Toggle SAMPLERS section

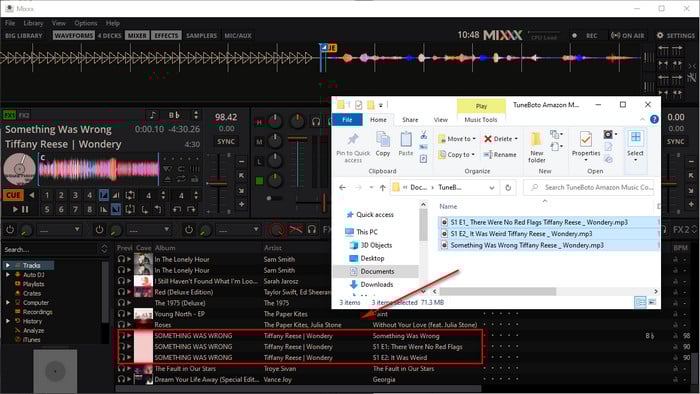pyautogui.click(x=201, y=35)
